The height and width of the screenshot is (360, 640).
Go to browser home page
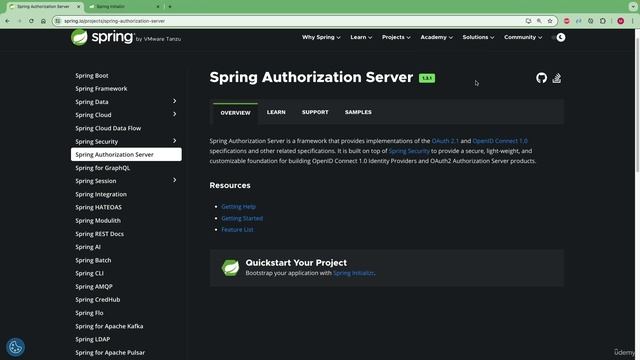point(43,21)
